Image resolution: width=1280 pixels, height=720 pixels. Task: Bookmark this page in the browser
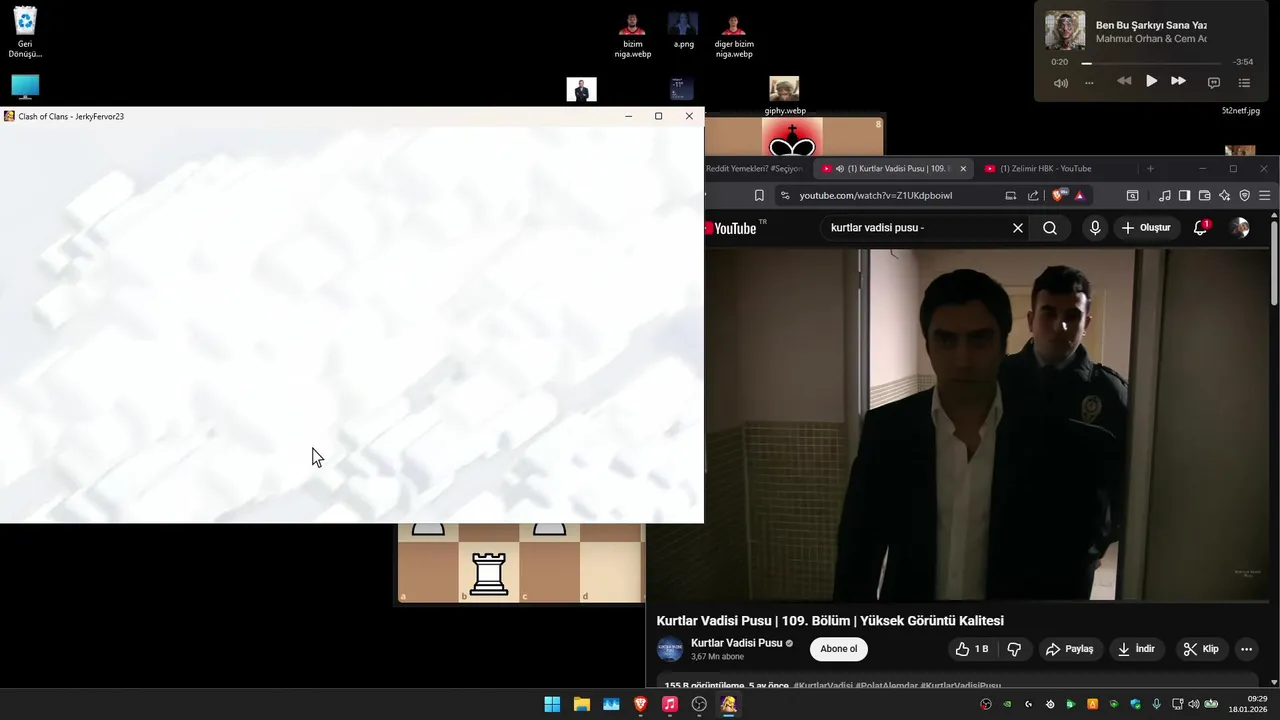[x=759, y=196]
